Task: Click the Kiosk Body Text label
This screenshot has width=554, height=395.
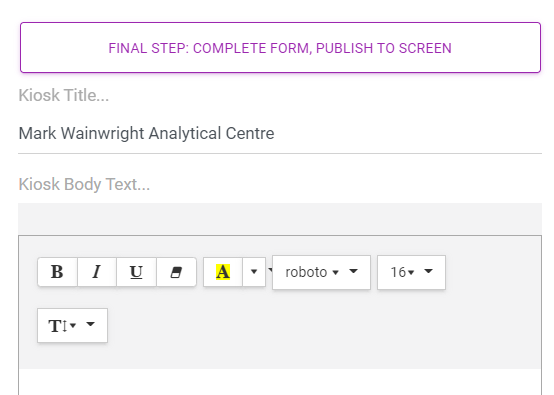Action: pos(84,184)
